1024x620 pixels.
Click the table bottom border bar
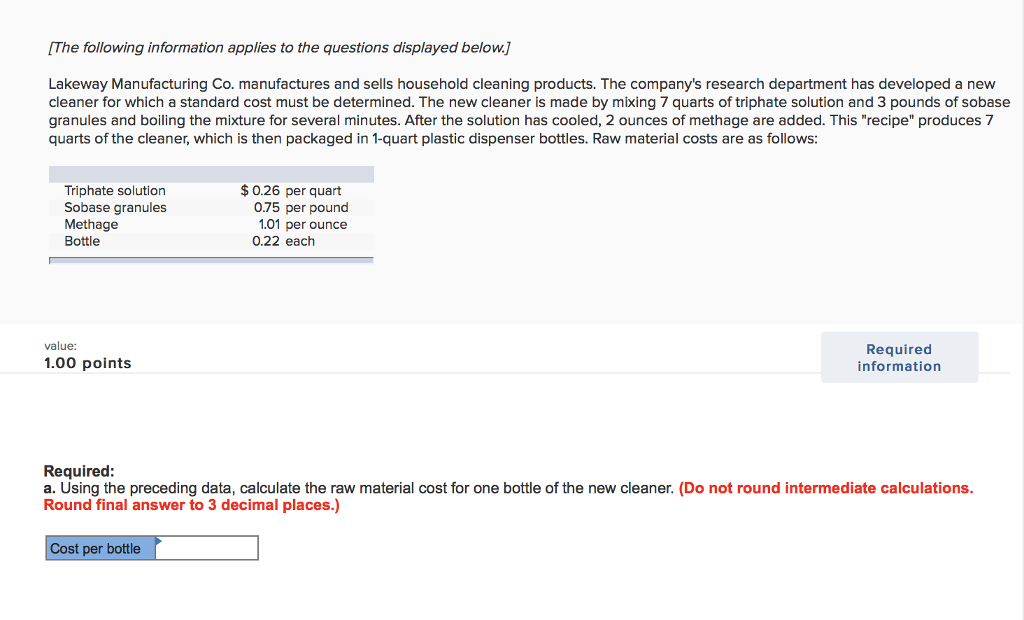pos(211,261)
